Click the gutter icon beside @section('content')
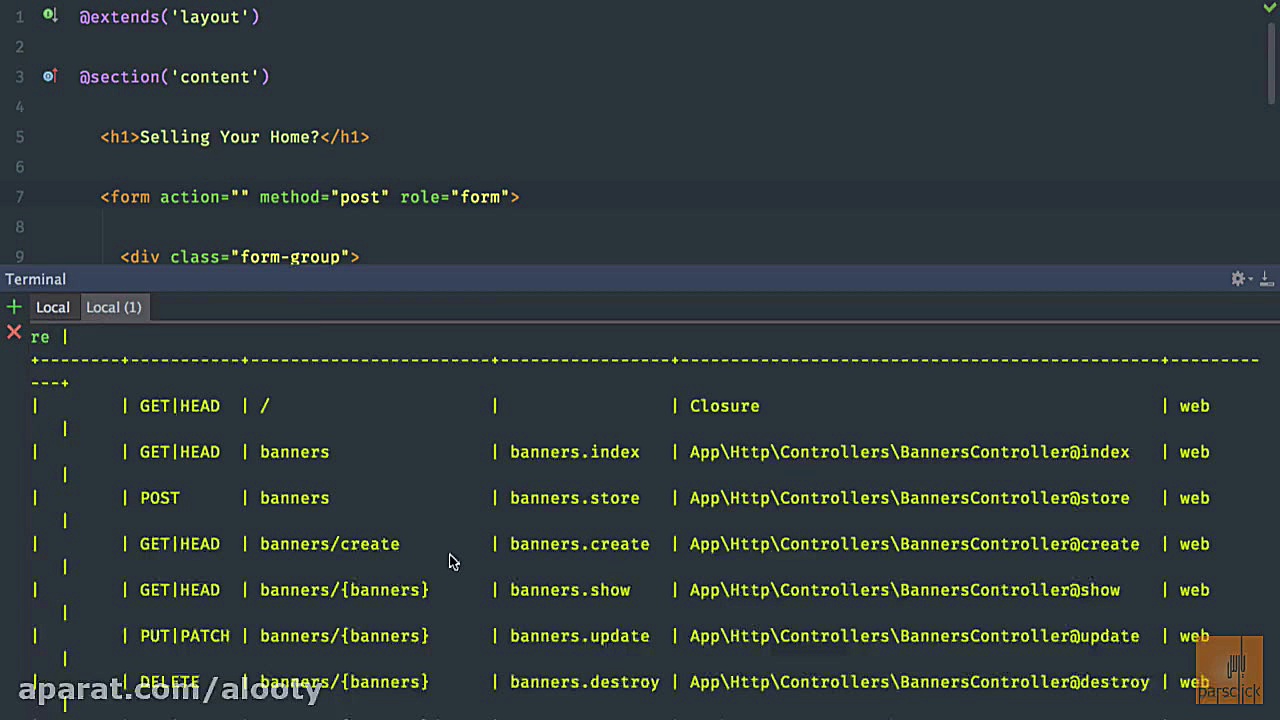Viewport: 1280px width, 720px height. click(x=49, y=76)
